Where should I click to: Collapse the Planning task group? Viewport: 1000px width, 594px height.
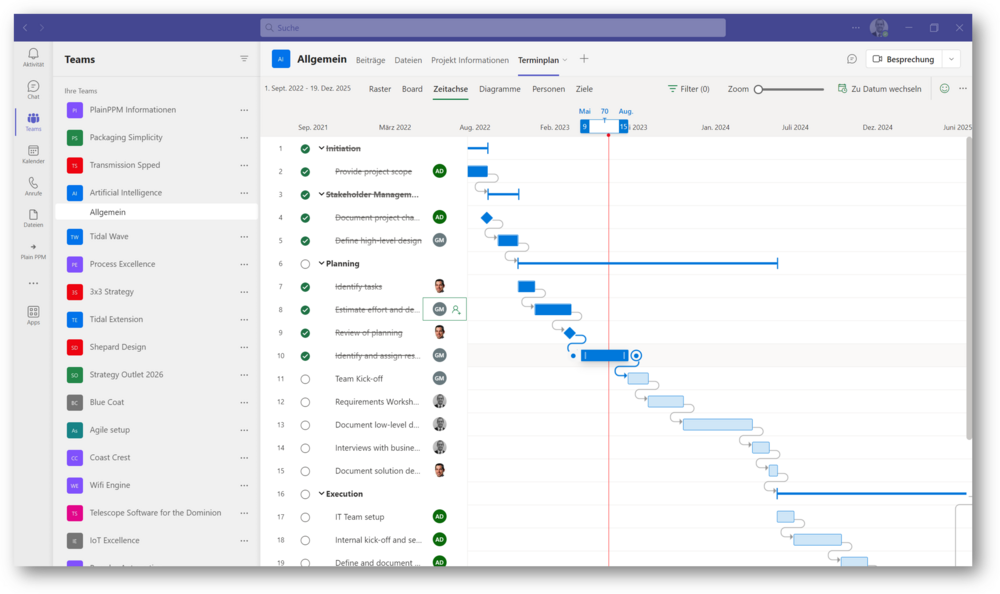click(321, 264)
